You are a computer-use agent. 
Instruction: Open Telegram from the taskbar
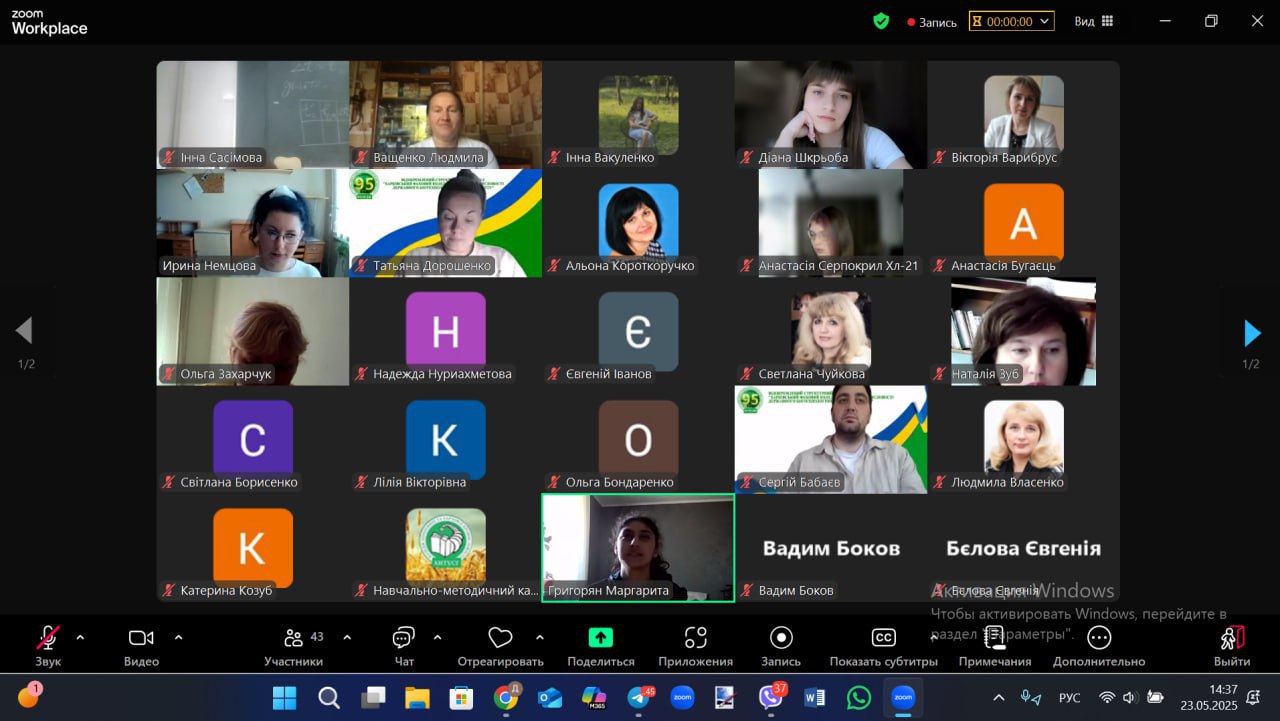pyautogui.click(x=639, y=697)
